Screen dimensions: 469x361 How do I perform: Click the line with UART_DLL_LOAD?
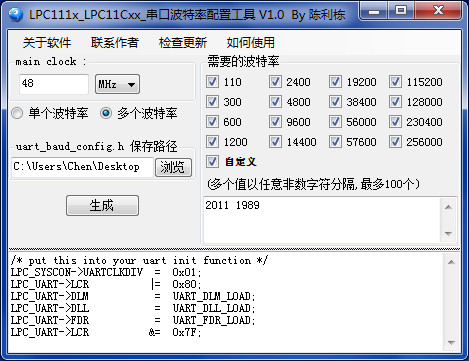click(133, 308)
